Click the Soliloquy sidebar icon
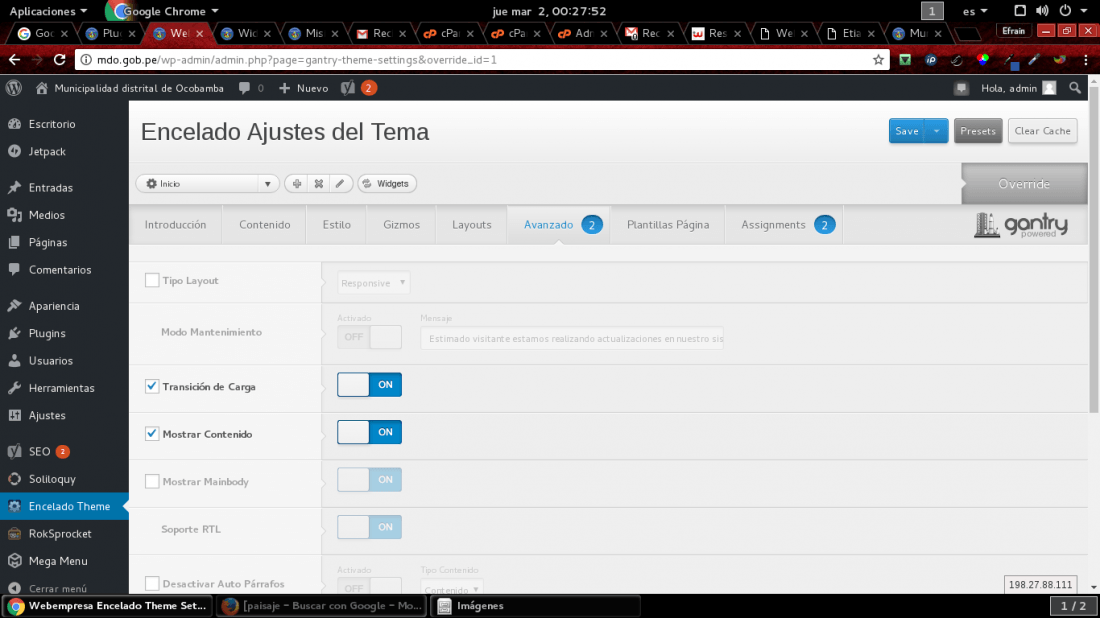The height and width of the screenshot is (618, 1100). coord(14,479)
